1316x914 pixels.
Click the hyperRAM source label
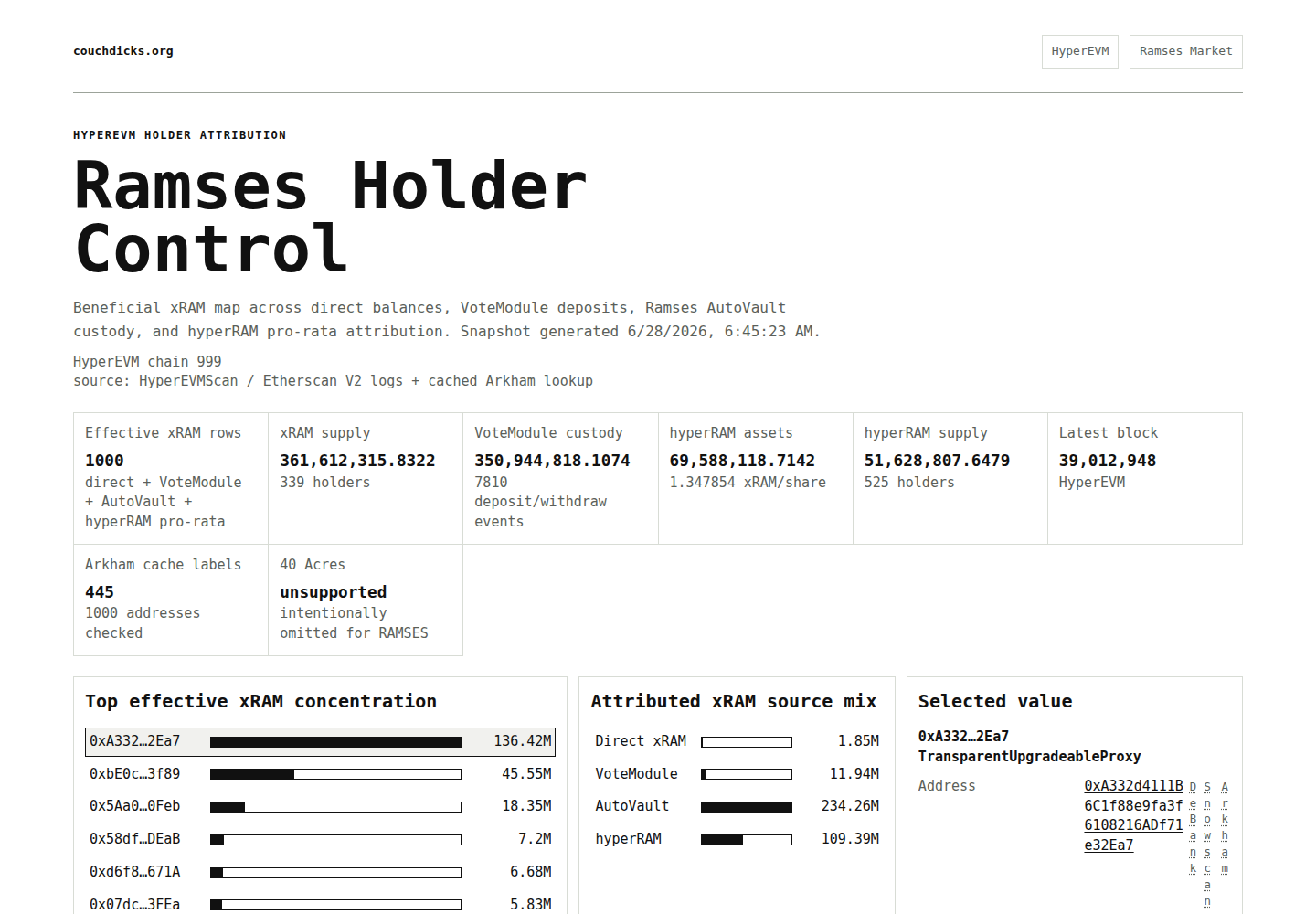click(x=628, y=839)
